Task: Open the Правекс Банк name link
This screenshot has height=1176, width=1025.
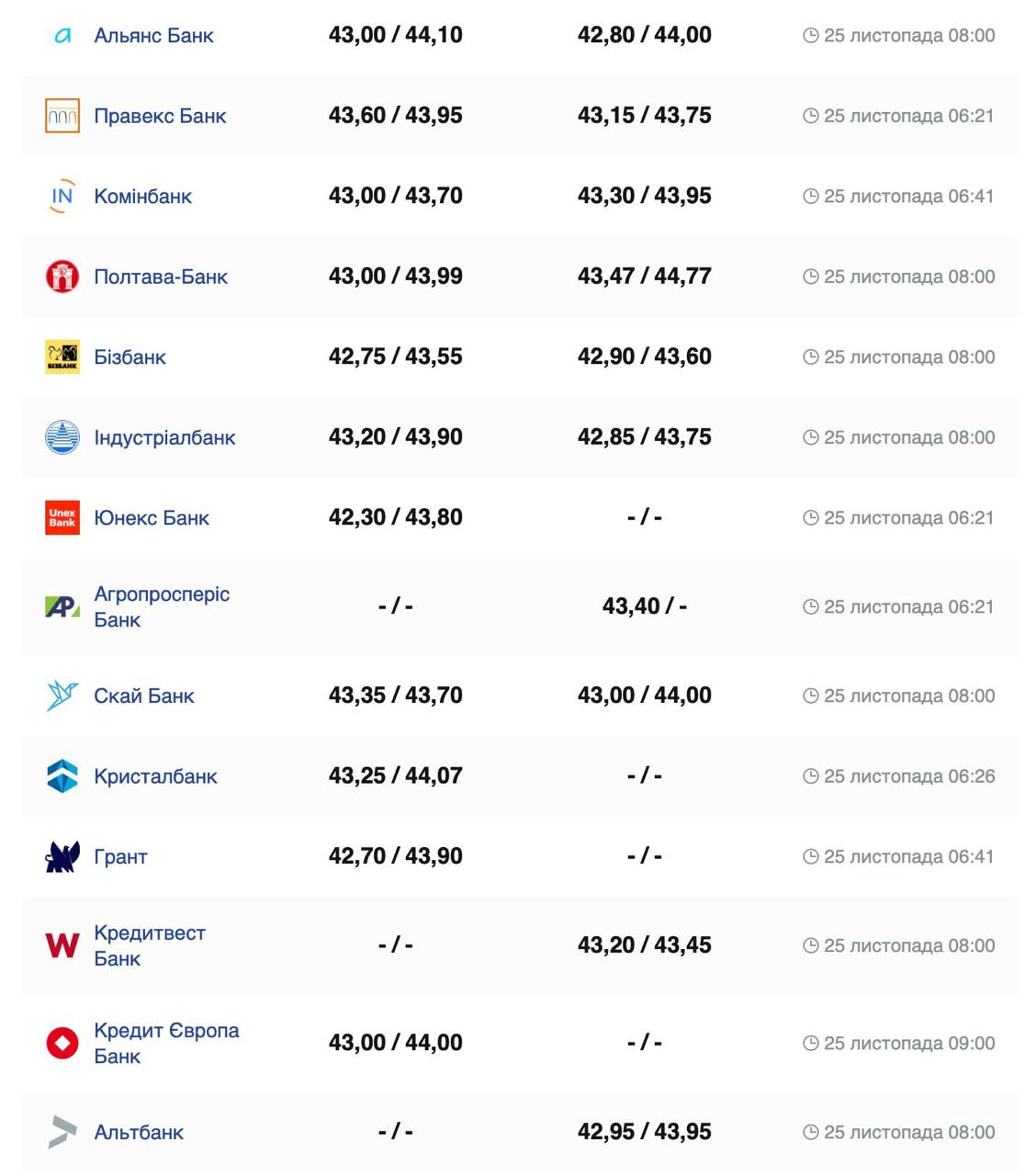Action: (160, 116)
